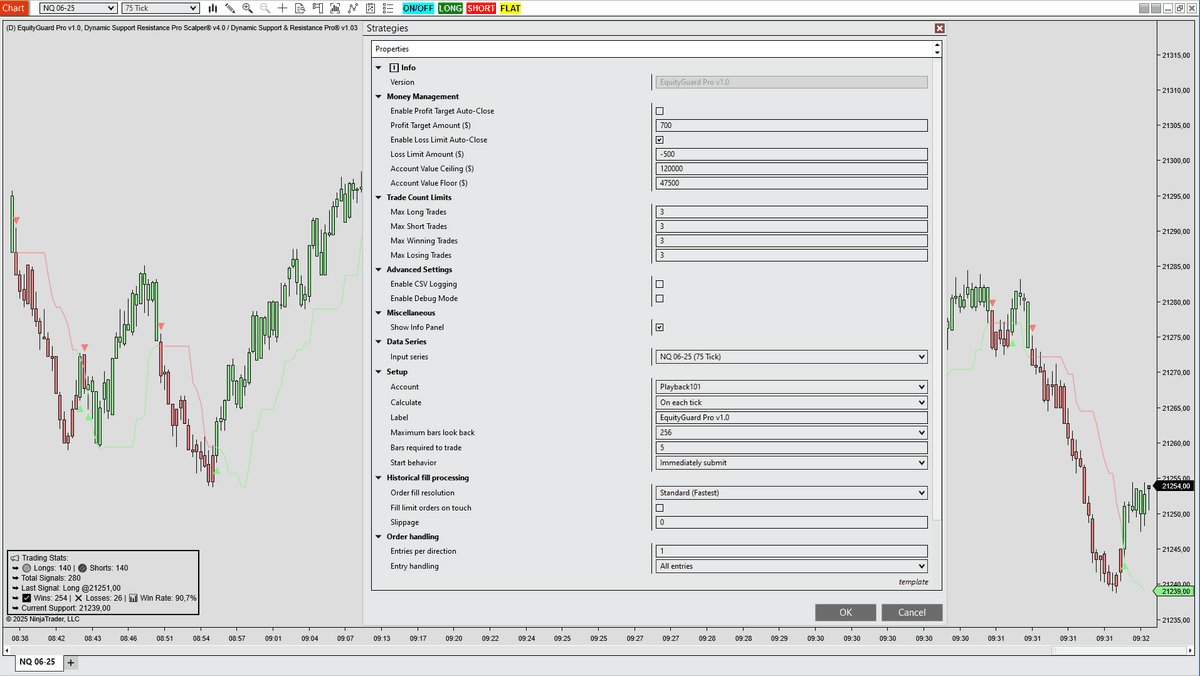The height and width of the screenshot is (676, 1200).
Task: Enable CSV Logging checkbox
Action: point(659,284)
